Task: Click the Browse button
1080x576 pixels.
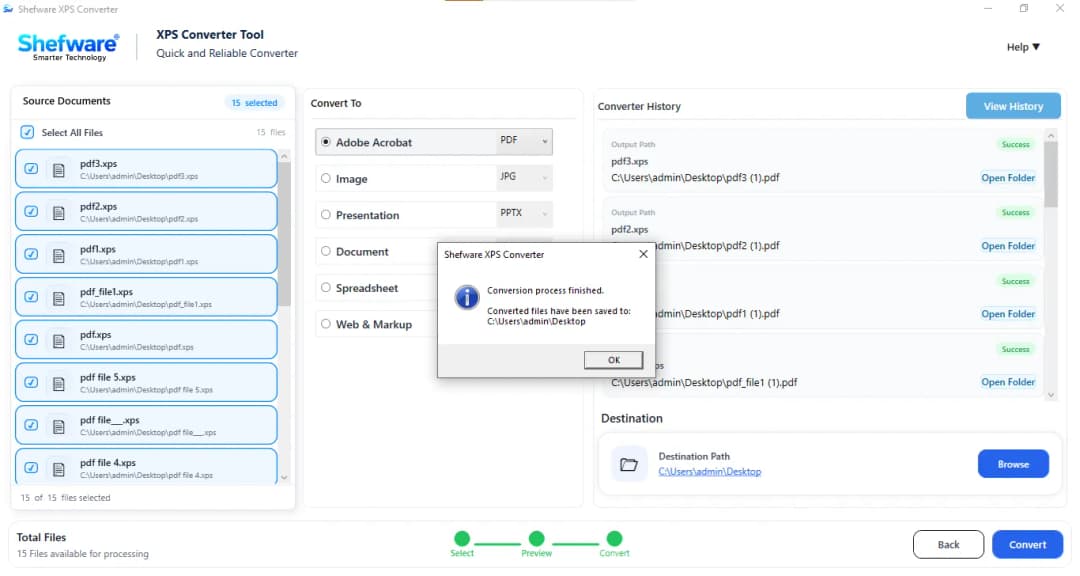Action: (x=1013, y=464)
